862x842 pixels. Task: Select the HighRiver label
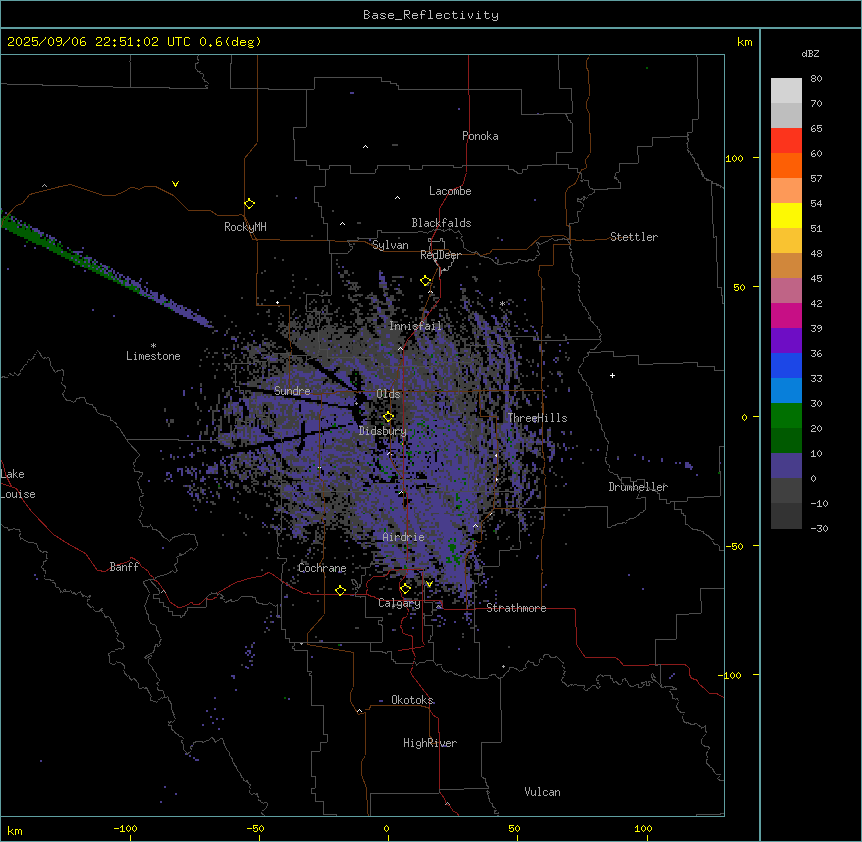click(x=430, y=743)
